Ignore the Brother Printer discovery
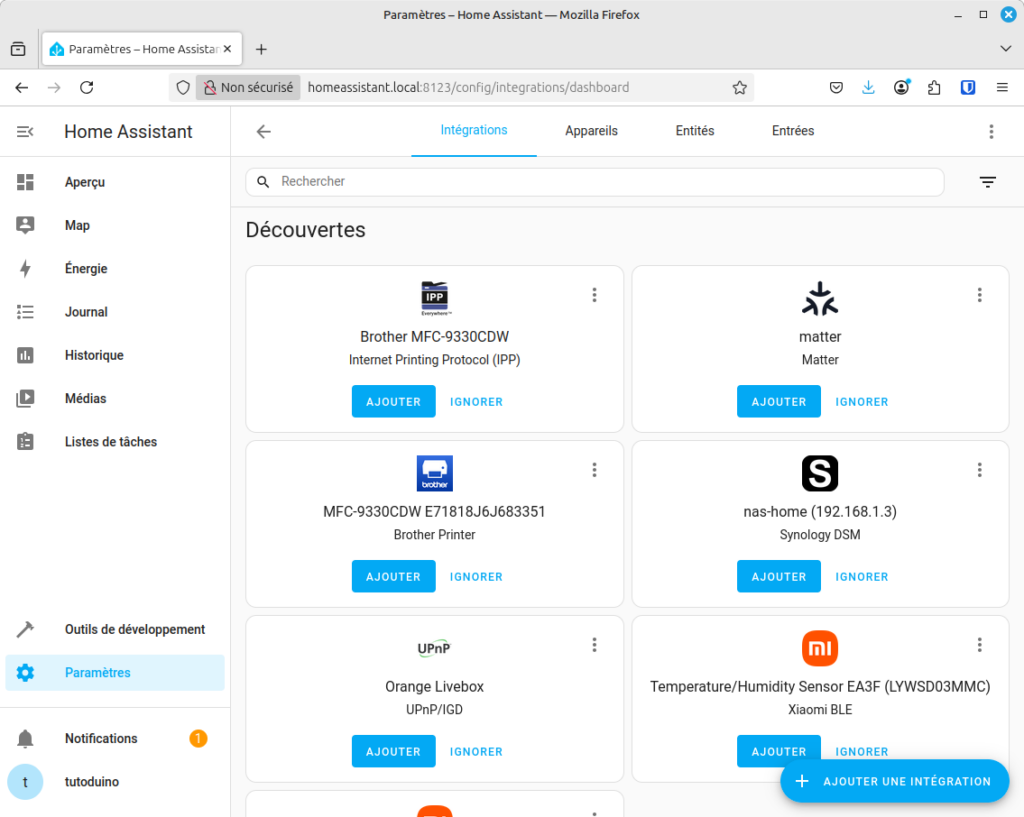1024x817 pixels. coord(476,577)
